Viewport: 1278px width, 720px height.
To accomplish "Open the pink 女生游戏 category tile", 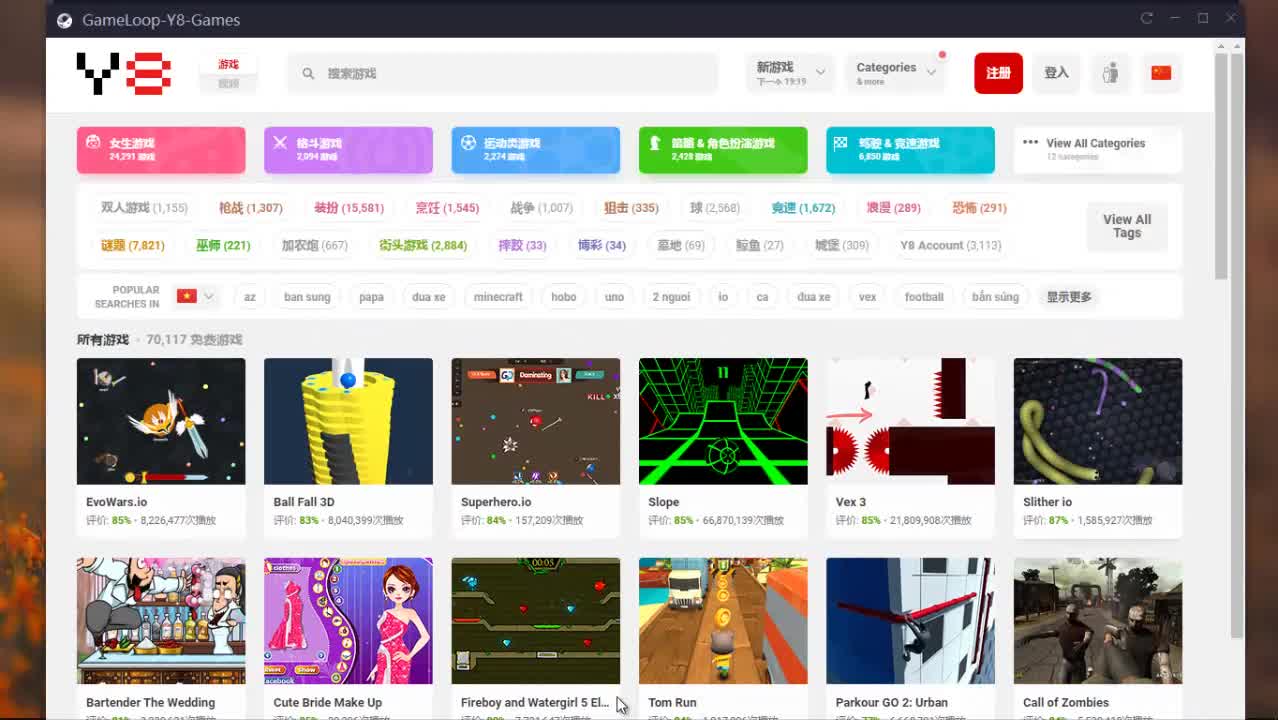I will pyautogui.click(x=161, y=150).
